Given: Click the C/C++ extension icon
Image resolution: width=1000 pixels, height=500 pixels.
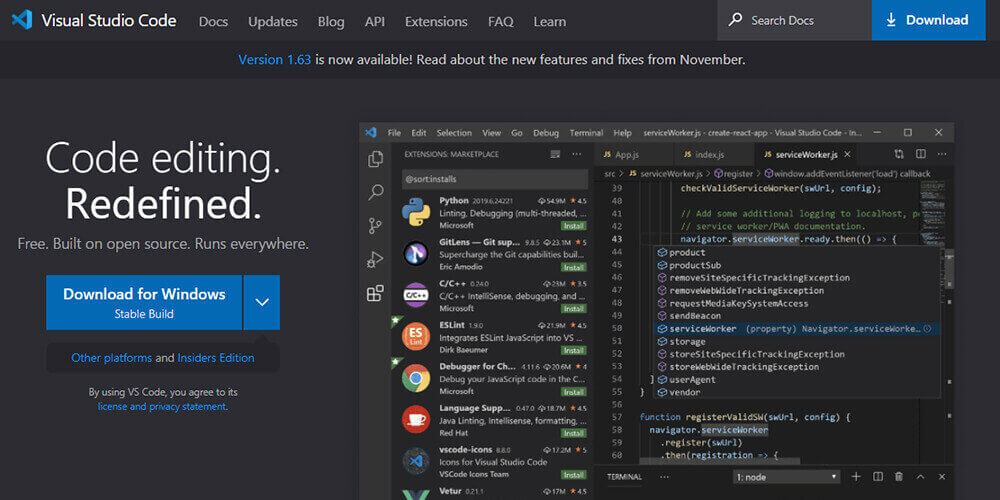Looking at the screenshot, I should click(416, 295).
